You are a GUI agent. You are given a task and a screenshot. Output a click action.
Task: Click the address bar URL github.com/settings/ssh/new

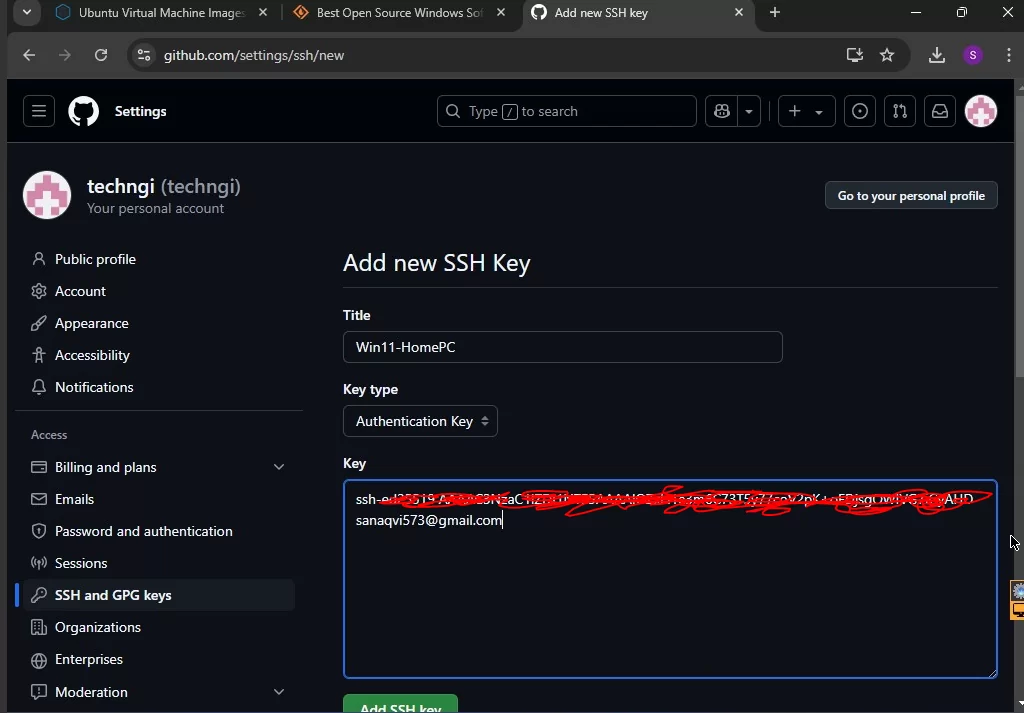pos(253,55)
